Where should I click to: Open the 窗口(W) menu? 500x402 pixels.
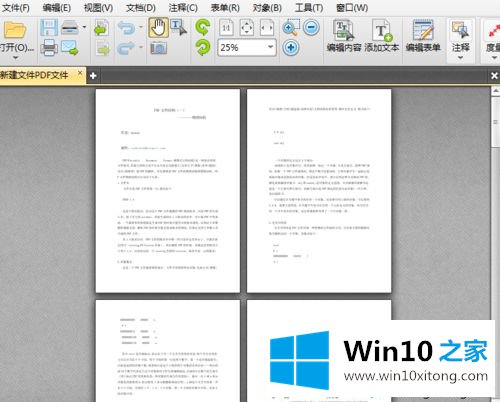[x=352, y=7]
